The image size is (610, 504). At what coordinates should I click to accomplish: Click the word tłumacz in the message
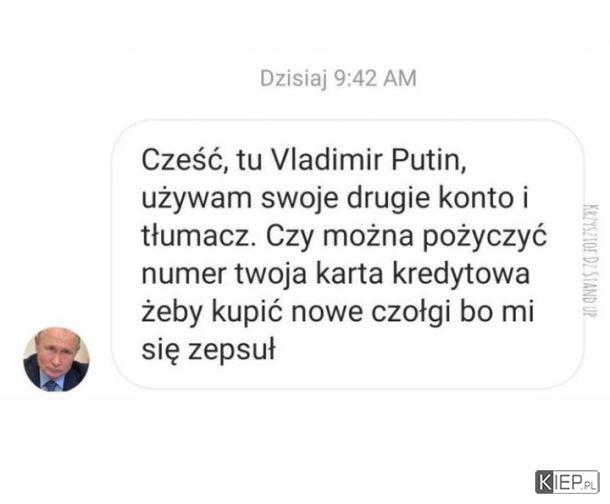pyautogui.click(x=199, y=235)
